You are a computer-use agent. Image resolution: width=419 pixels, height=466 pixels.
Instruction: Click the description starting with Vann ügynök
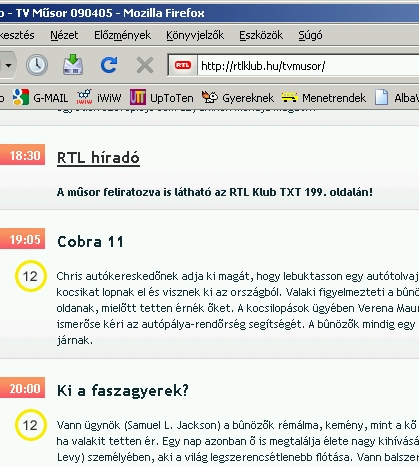click(238, 441)
